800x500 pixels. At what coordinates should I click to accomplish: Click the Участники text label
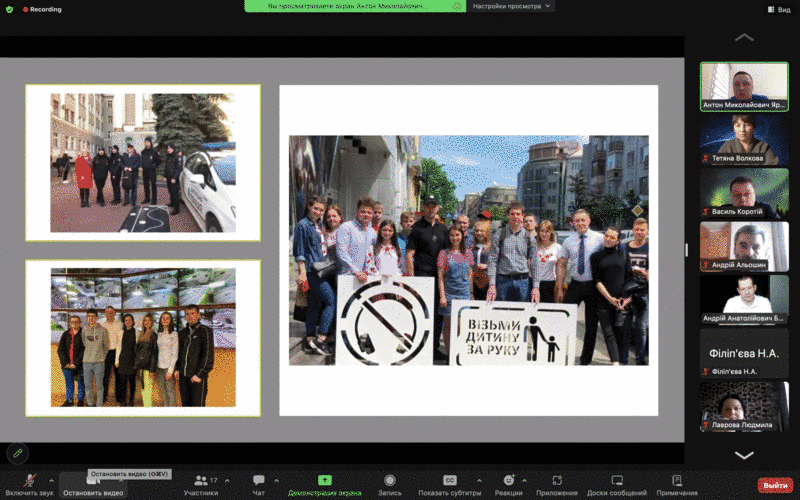(x=201, y=493)
